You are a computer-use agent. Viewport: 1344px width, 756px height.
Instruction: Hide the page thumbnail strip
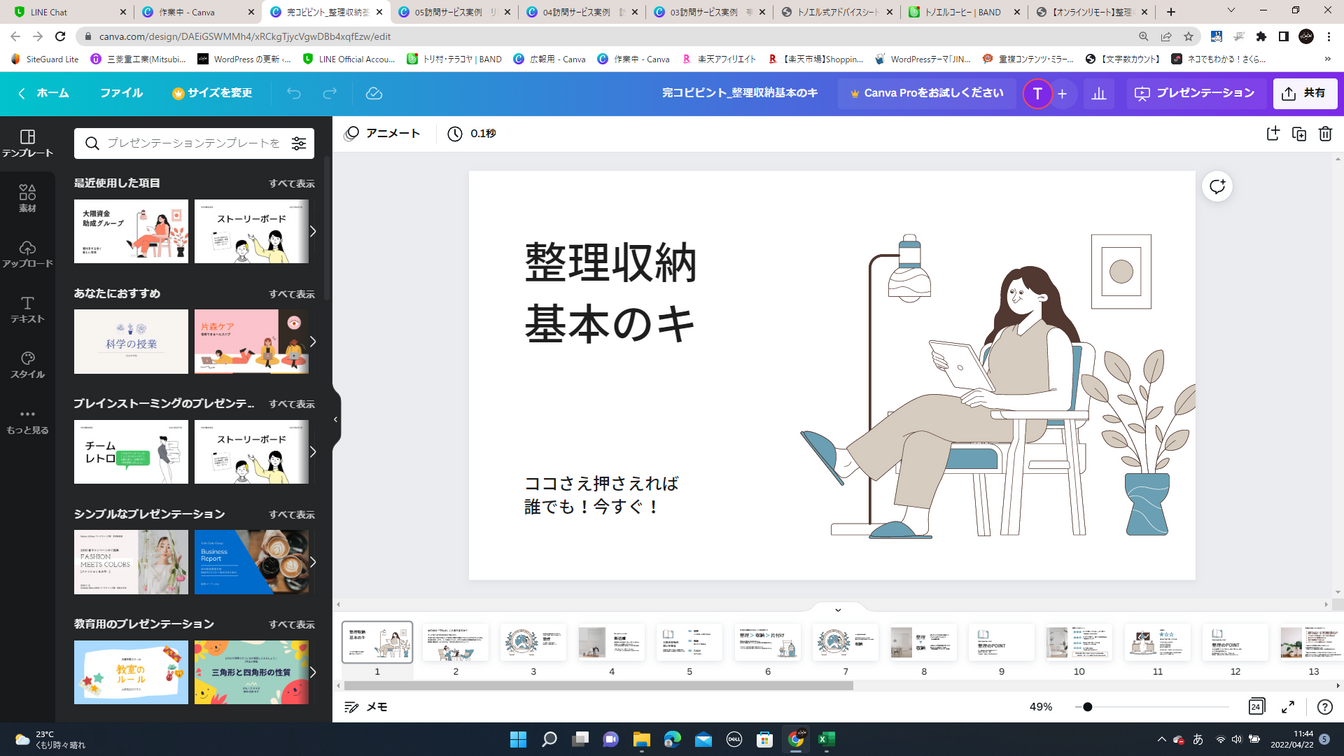point(838,609)
